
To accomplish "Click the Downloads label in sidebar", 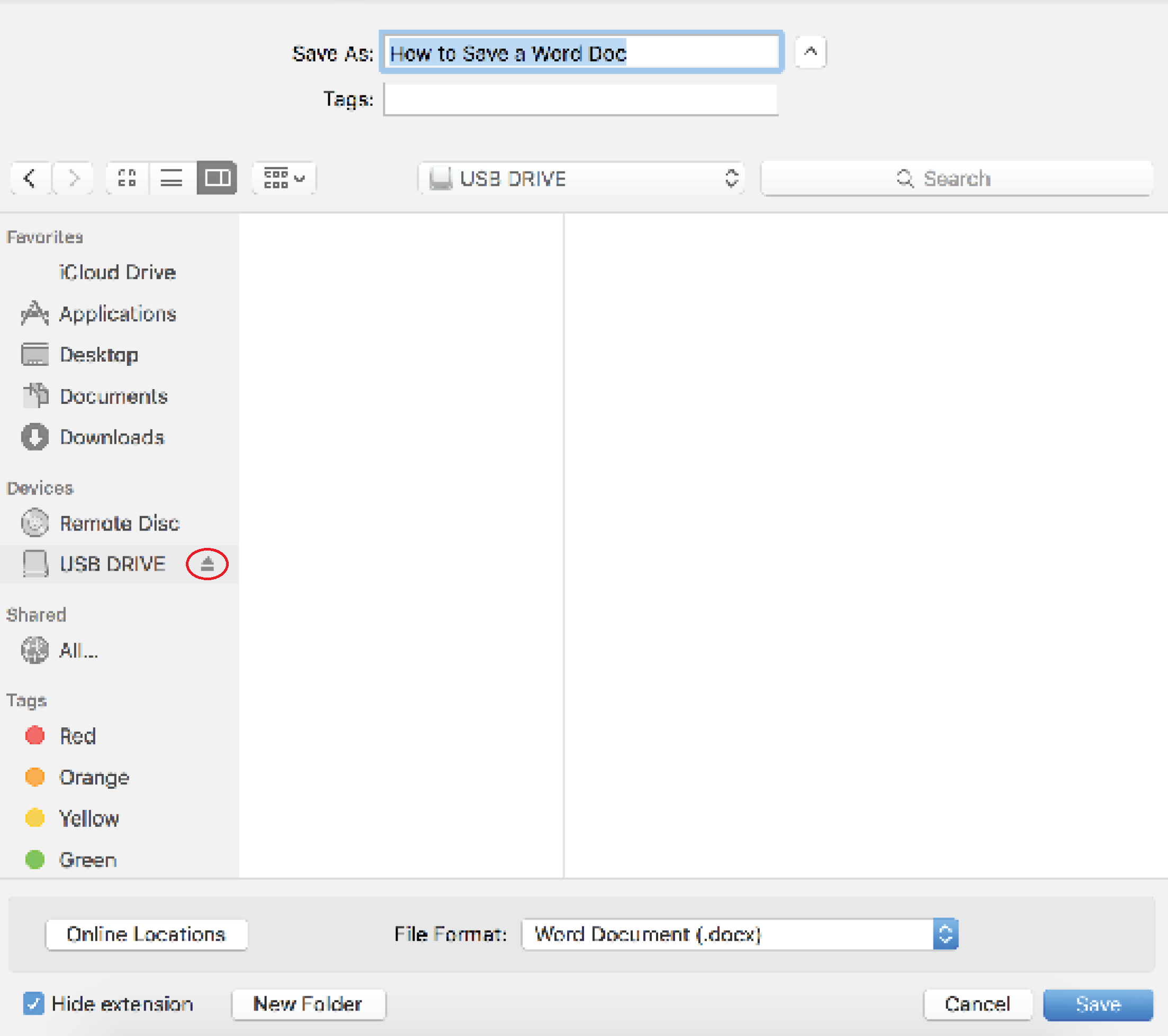I will tap(113, 437).
